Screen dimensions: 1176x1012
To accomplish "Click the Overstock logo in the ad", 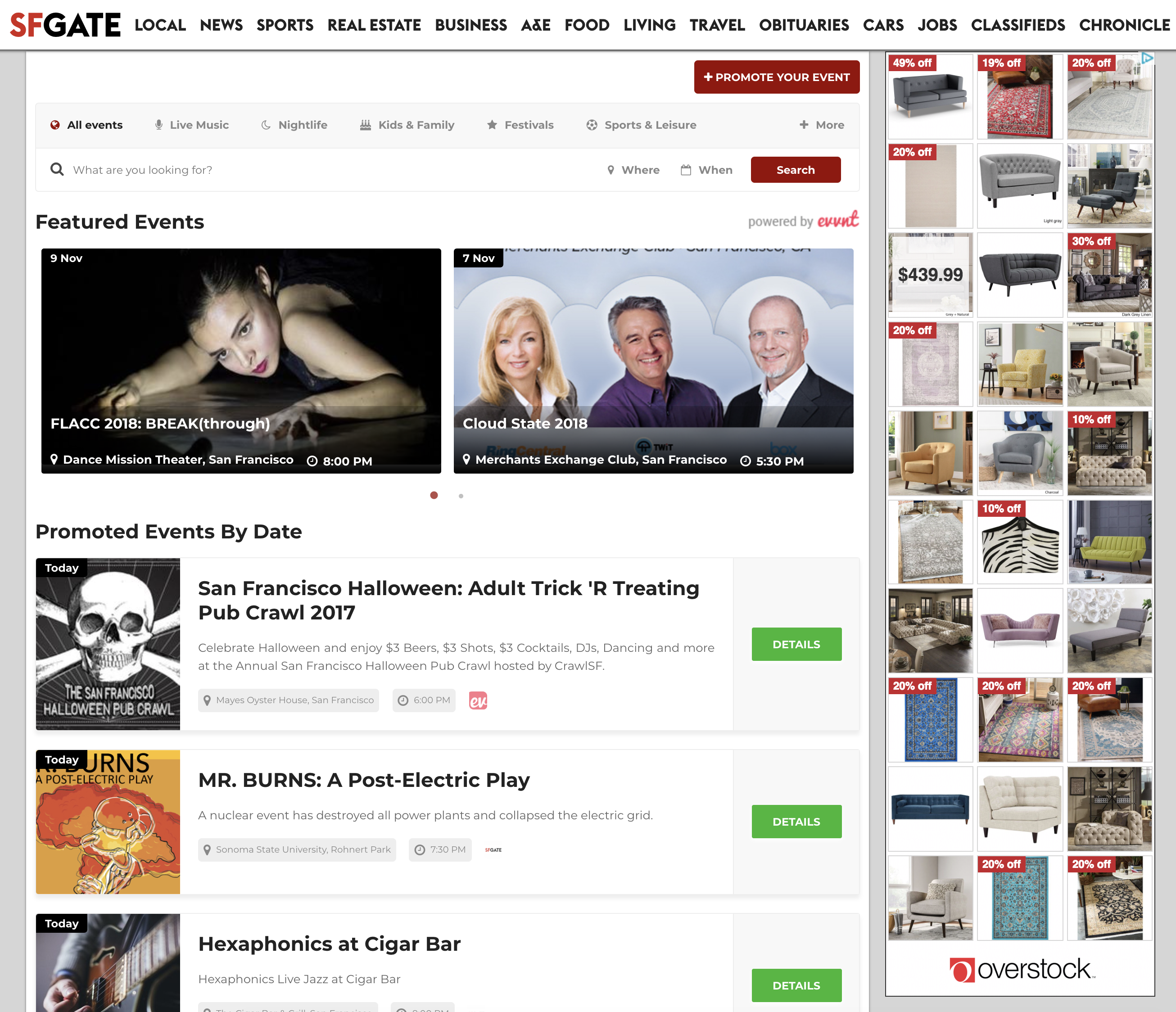I will point(1022,969).
